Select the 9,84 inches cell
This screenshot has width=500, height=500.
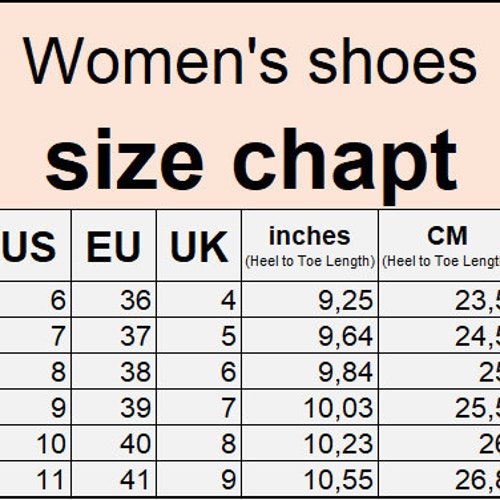[310, 372]
